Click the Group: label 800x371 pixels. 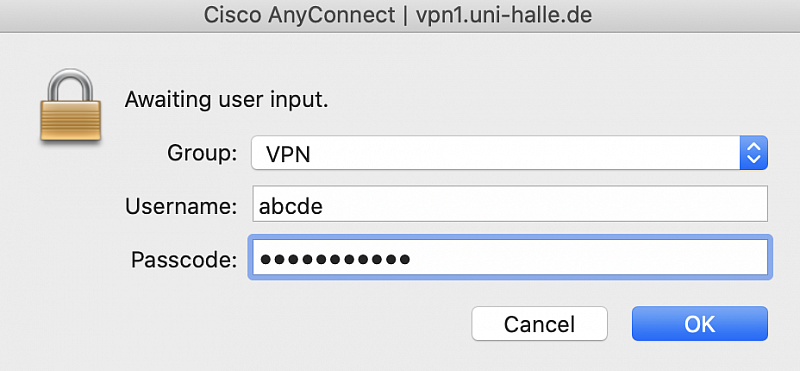202,153
